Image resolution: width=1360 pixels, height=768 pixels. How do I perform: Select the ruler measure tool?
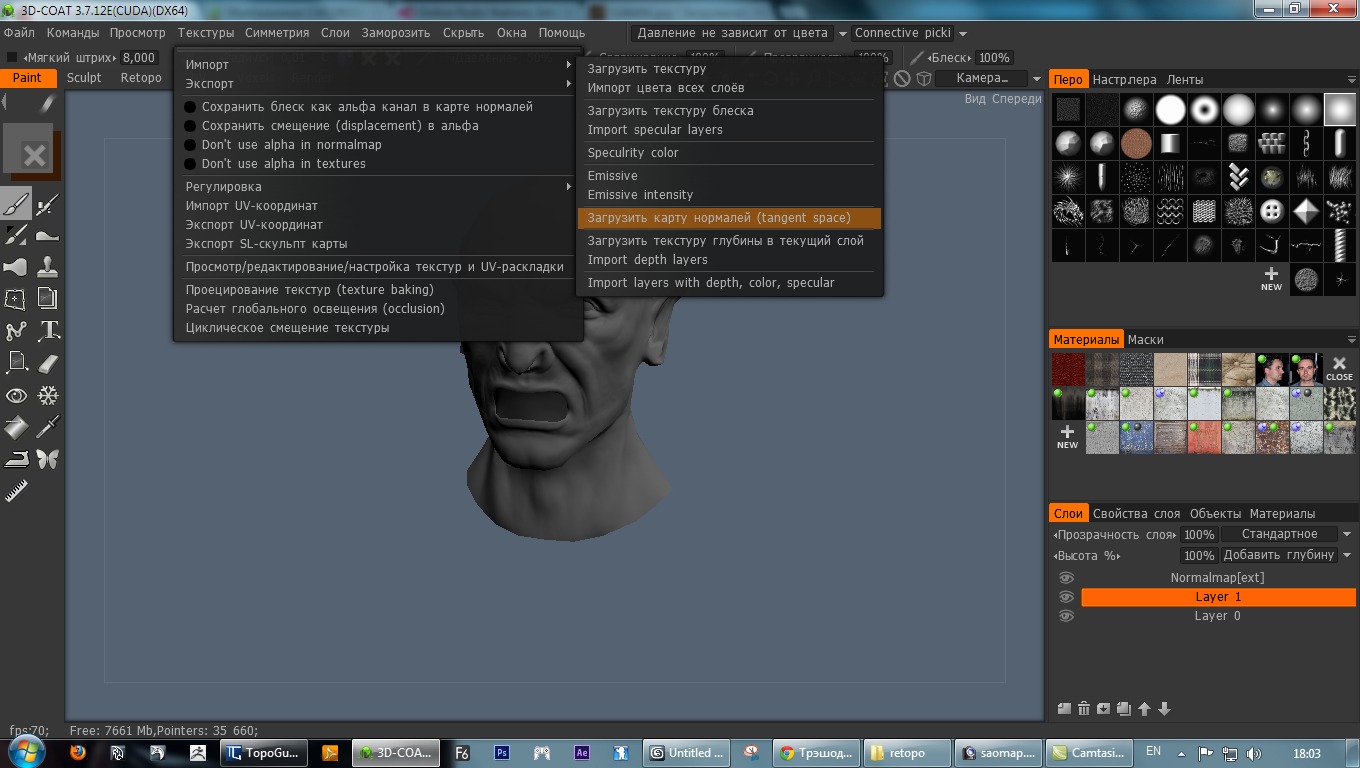[x=16, y=491]
